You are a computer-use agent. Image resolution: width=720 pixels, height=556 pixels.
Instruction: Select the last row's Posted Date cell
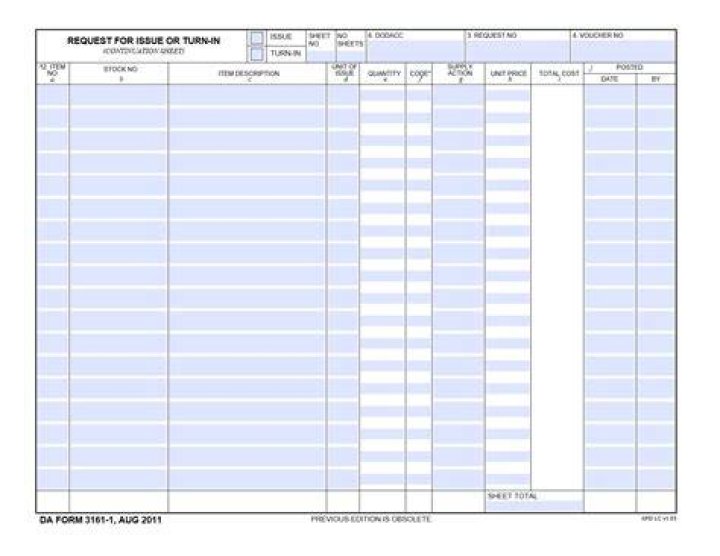click(x=610, y=479)
